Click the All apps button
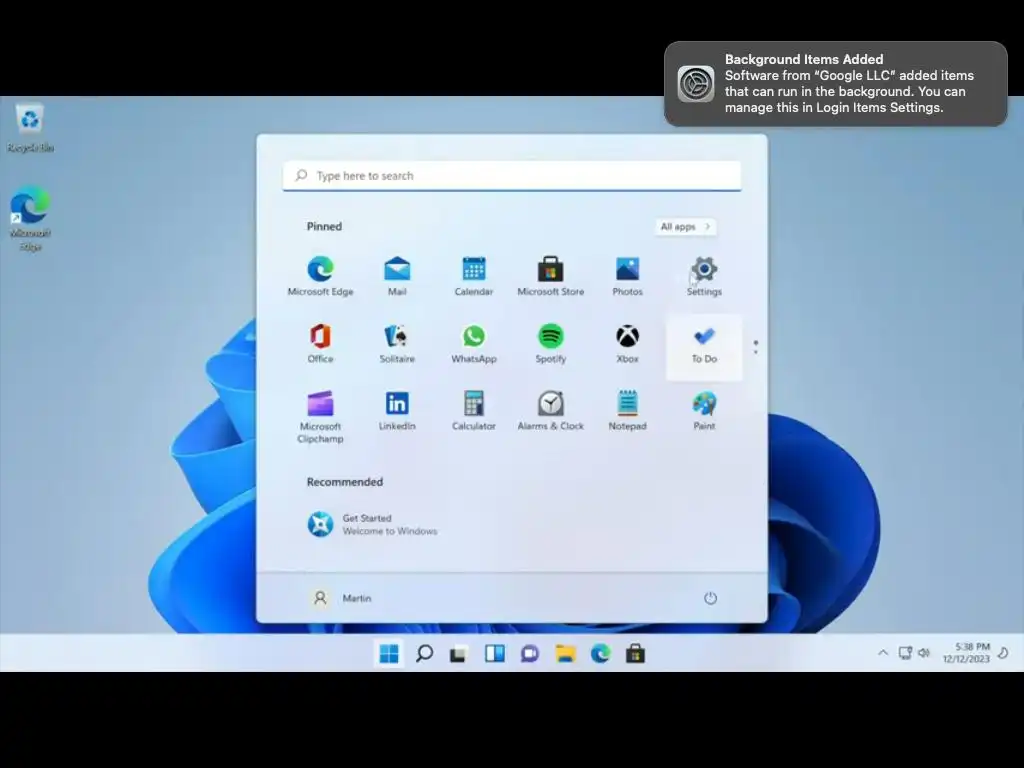1024x768 pixels. point(685,227)
